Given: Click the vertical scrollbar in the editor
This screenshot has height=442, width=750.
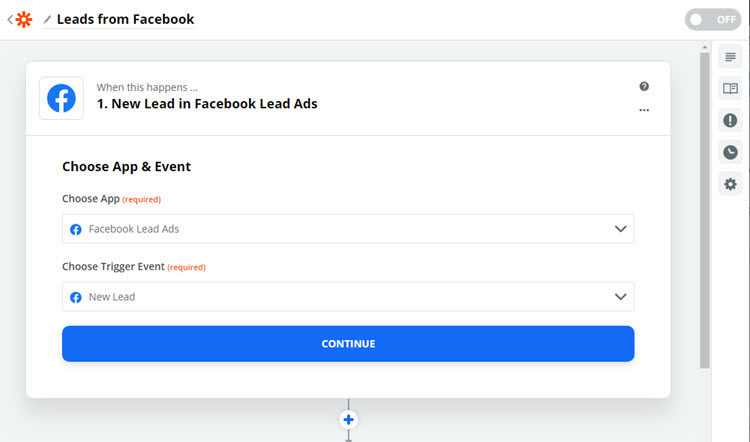Looking at the screenshot, I should 705,210.
